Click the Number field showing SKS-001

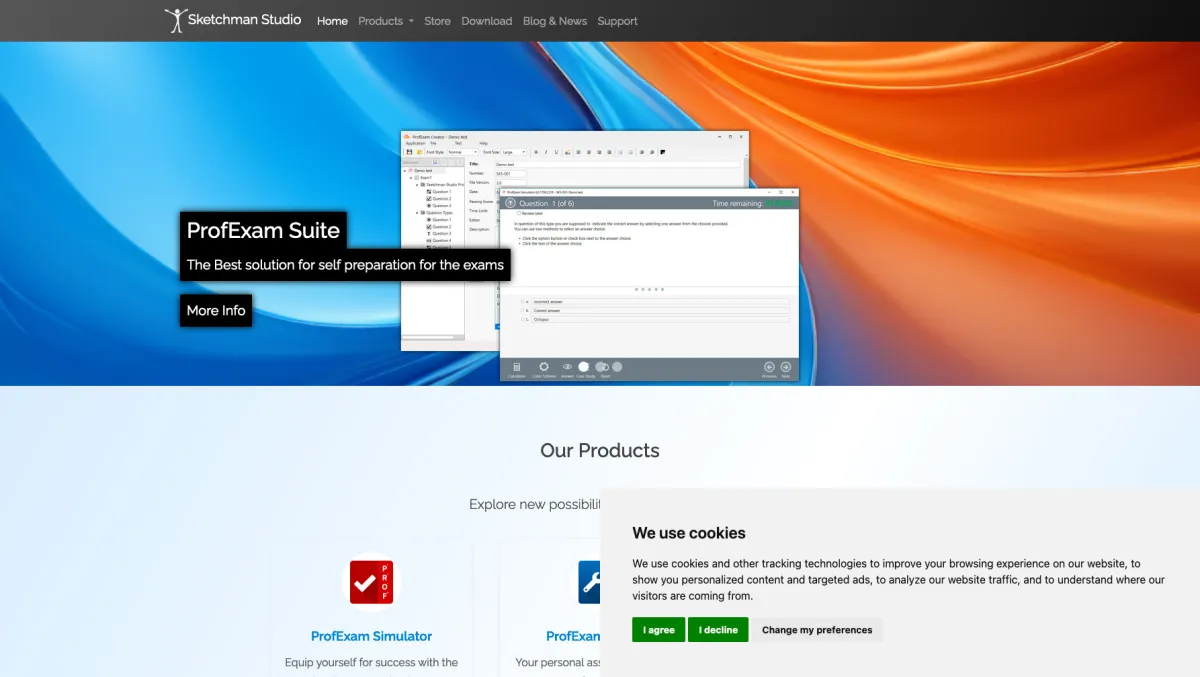(x=511, y=174)
